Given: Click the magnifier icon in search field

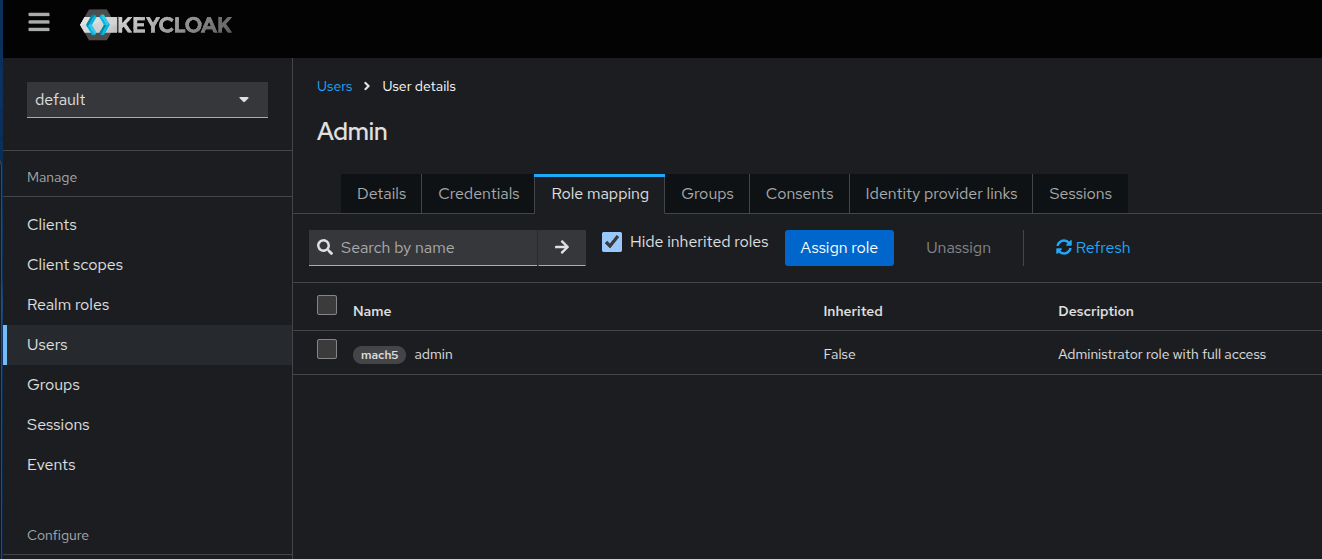Looking at the screenshot, I should (325, 247).
